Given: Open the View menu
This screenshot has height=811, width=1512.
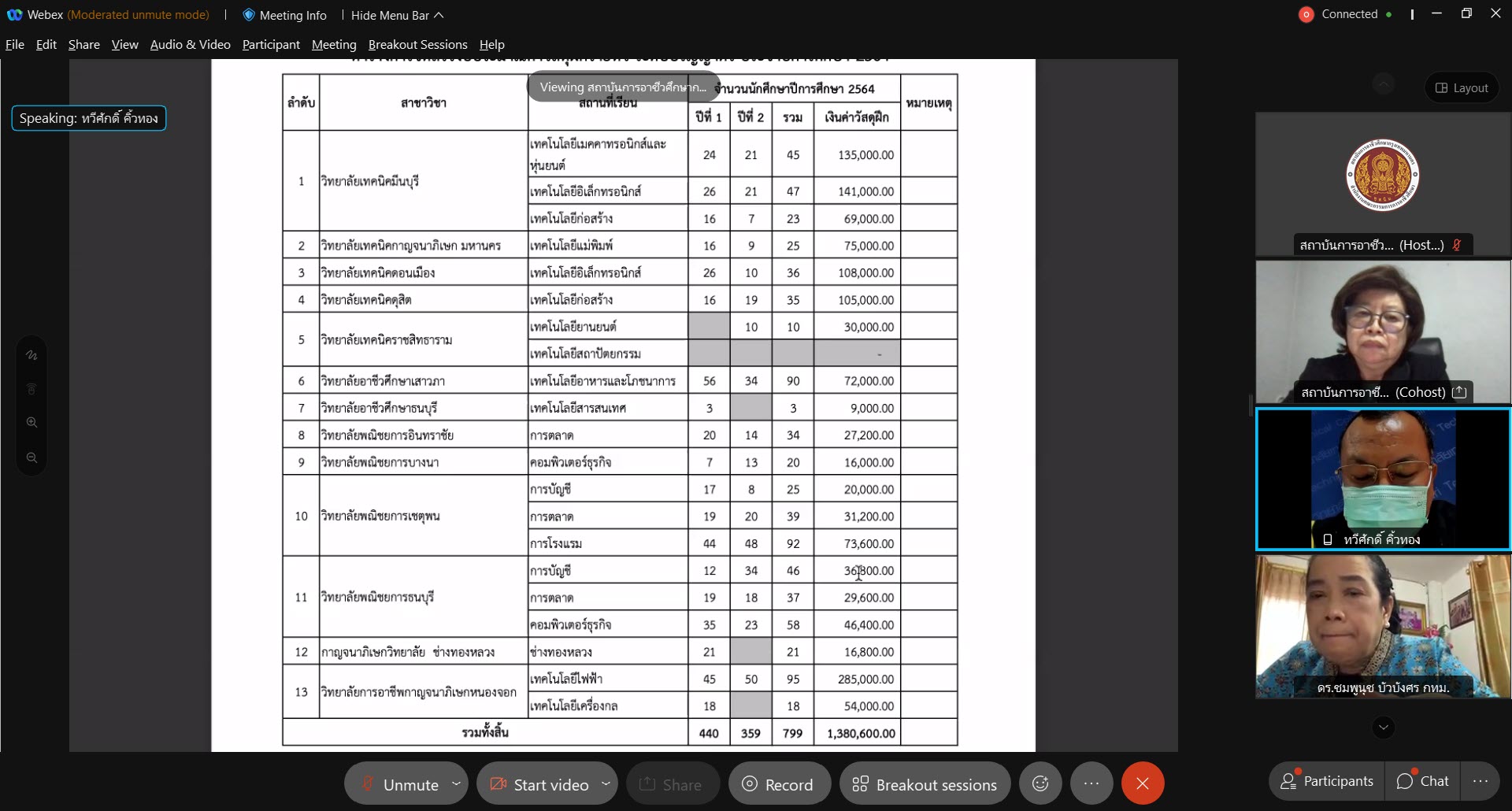Looking at the screenshot, I should [125, 45].
